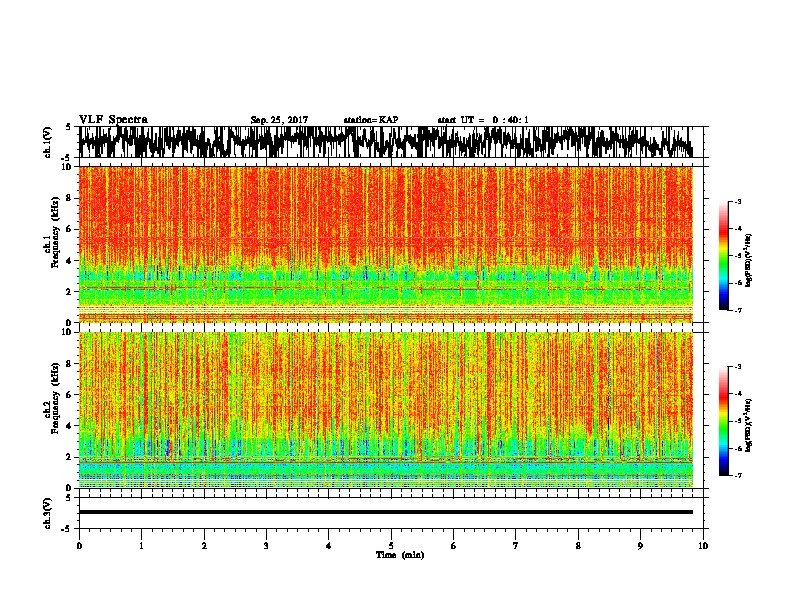The image size is (792, 612).
Task: Click the ch.2 frequency tick label "2"
Action: [x=70, y=457]
